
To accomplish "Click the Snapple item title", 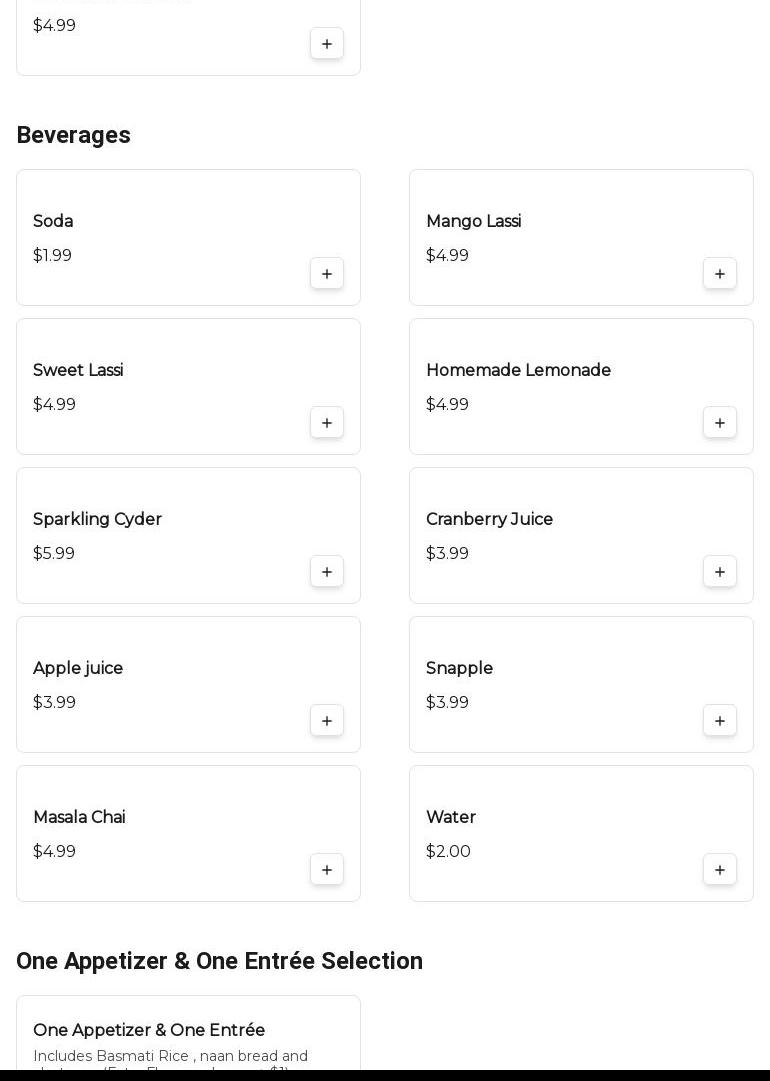I will [x=459, y=669].
